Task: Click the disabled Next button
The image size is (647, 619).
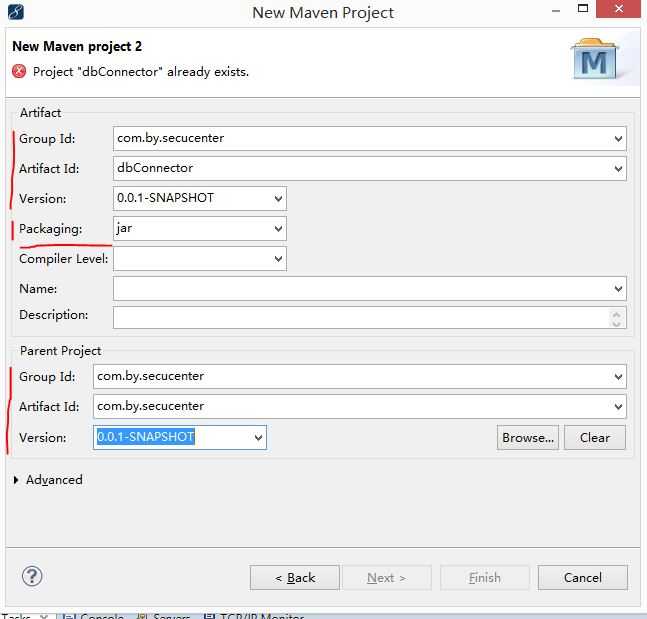Action: click(387, 578)
